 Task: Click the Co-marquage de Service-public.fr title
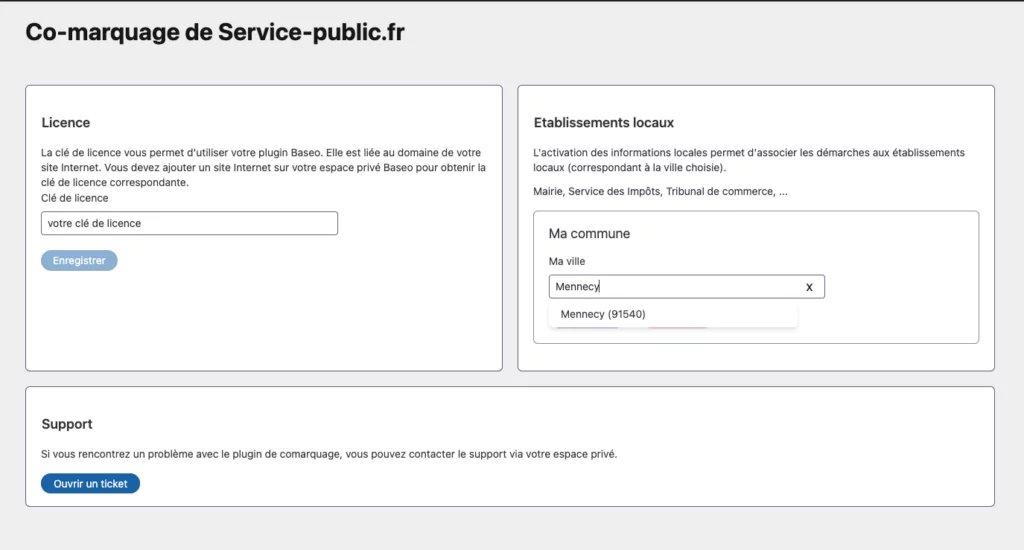[215, 32]
